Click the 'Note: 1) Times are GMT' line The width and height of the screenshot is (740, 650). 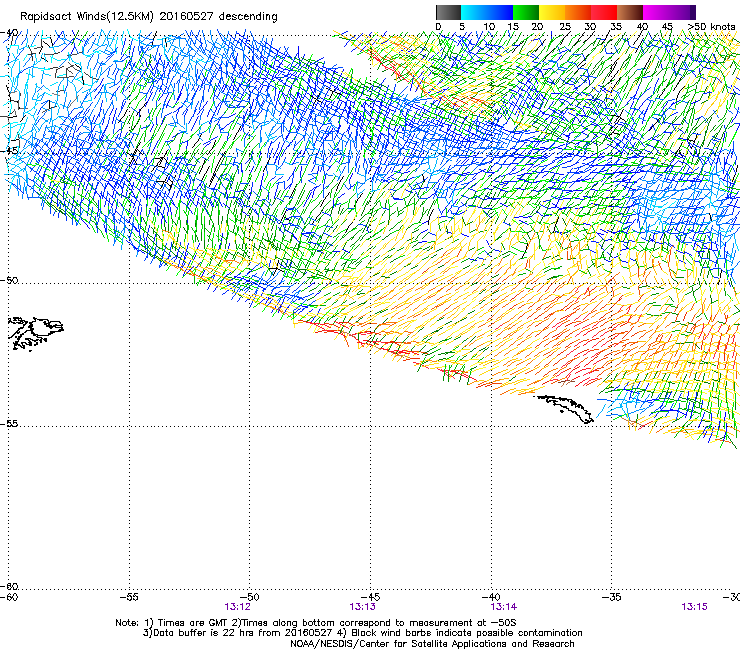[316, 623]
